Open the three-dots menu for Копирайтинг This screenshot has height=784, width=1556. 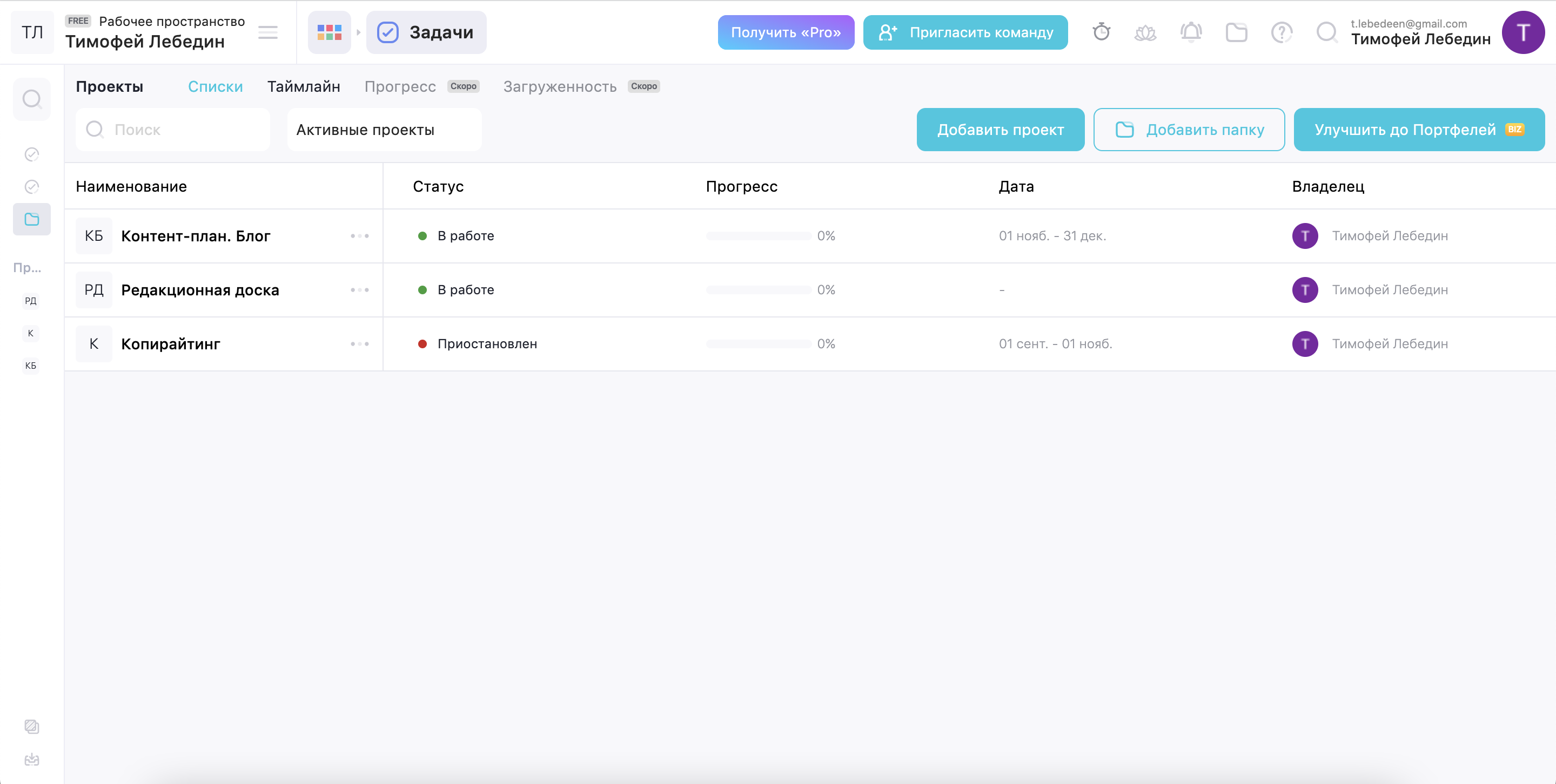click(359, 344)
